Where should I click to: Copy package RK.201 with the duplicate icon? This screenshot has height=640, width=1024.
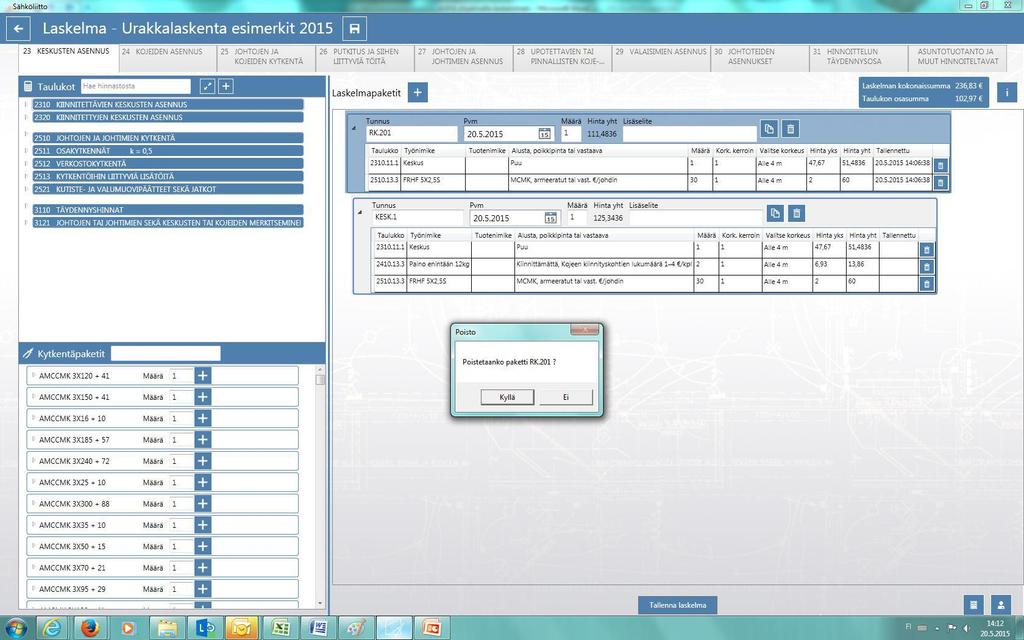pos(769,129)
